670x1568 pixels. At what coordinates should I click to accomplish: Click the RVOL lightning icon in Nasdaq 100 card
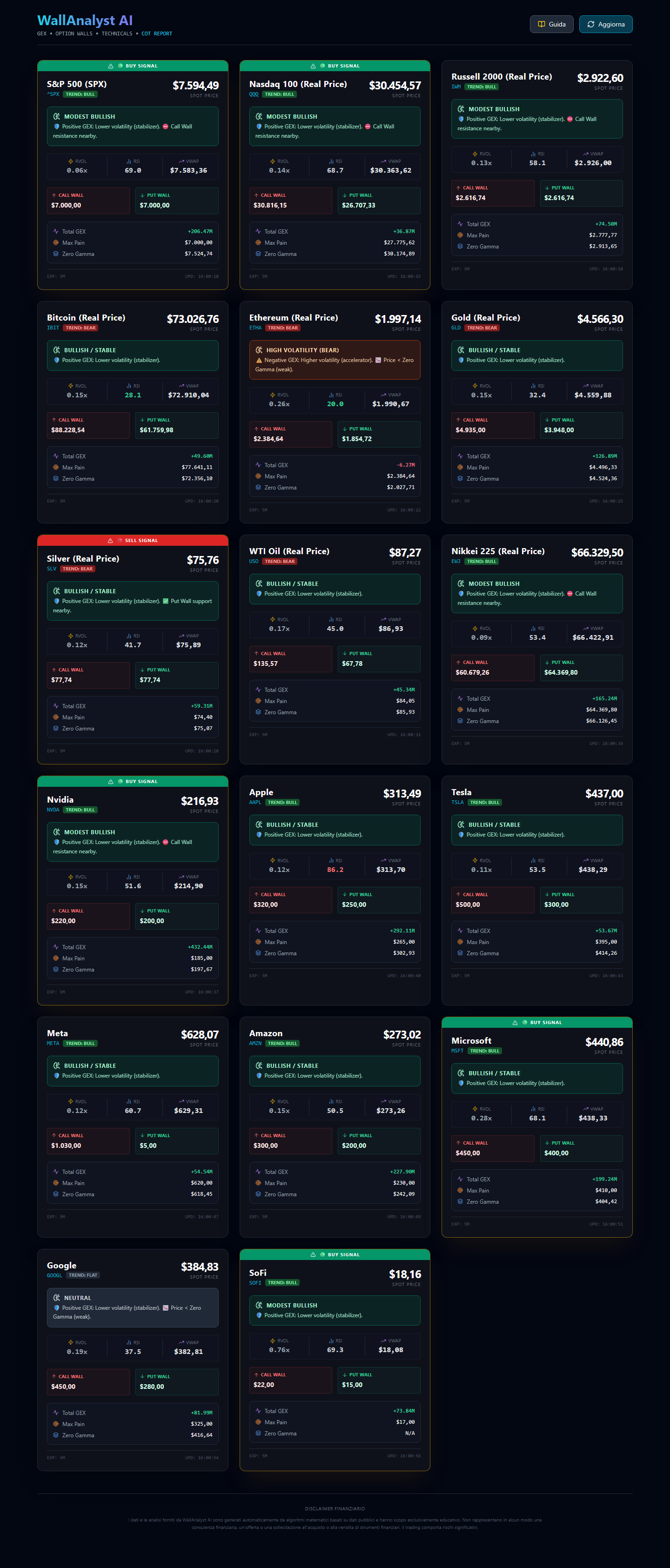272,161
